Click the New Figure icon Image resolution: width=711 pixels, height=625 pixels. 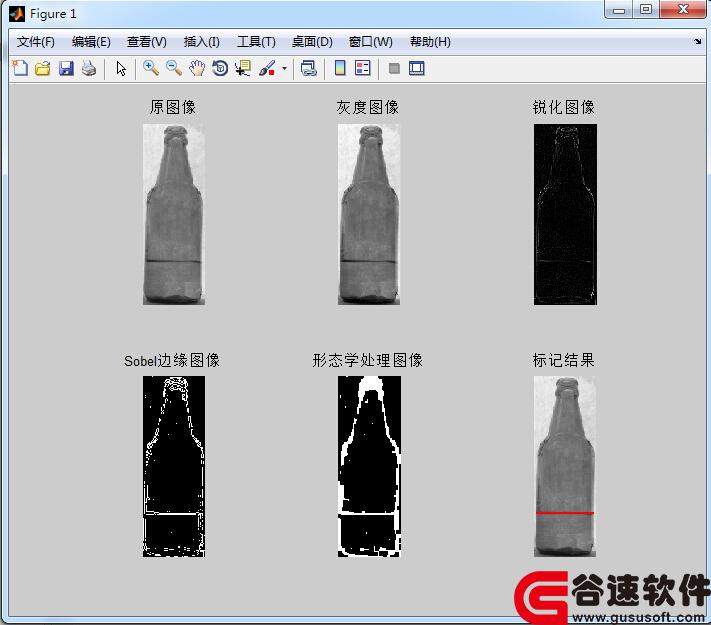(x=20, y=68)
